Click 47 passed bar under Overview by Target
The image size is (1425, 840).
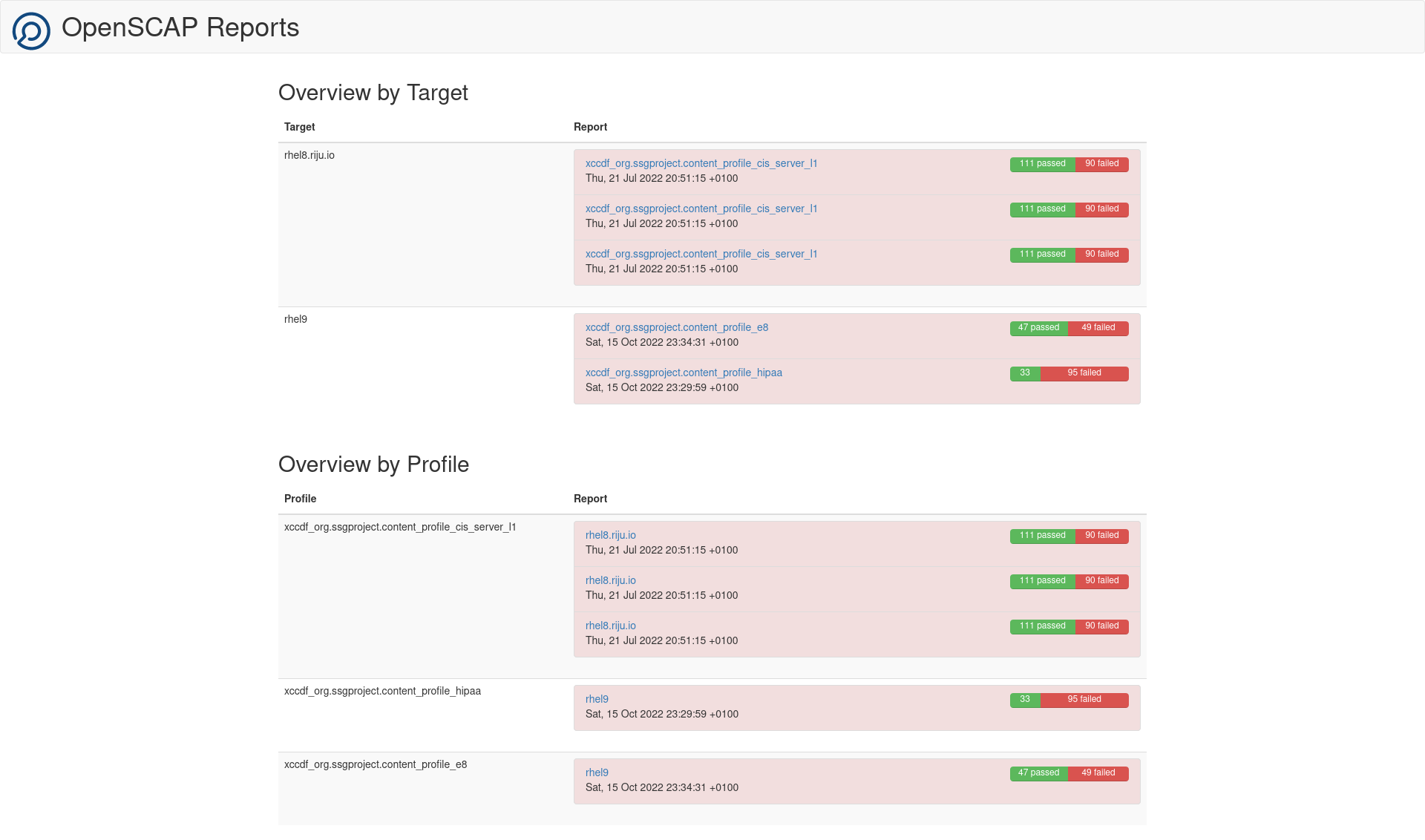pyautogui.click(x=1038, y=328)
